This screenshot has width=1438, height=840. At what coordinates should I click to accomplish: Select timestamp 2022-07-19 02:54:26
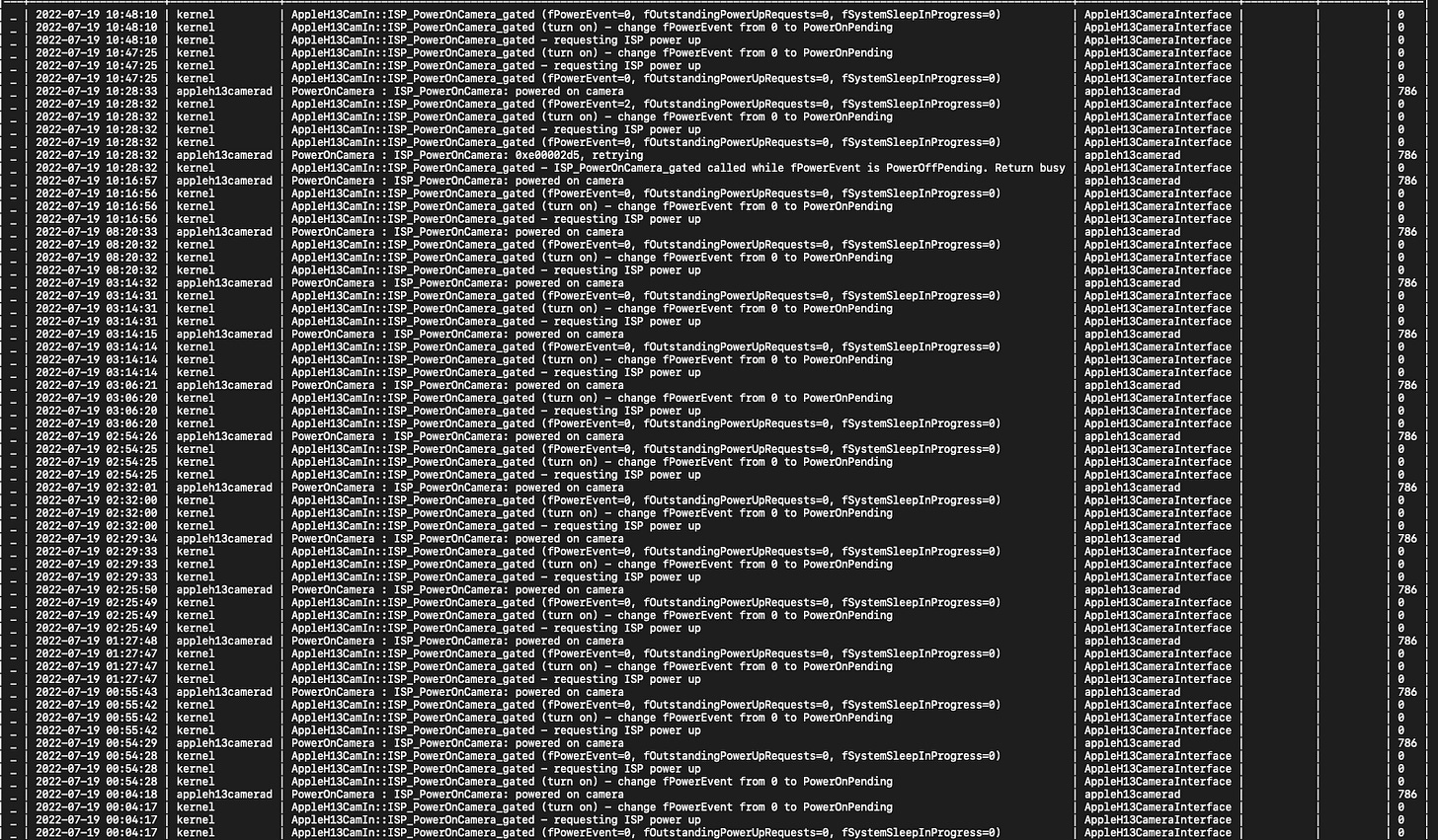tap(96, 436)
